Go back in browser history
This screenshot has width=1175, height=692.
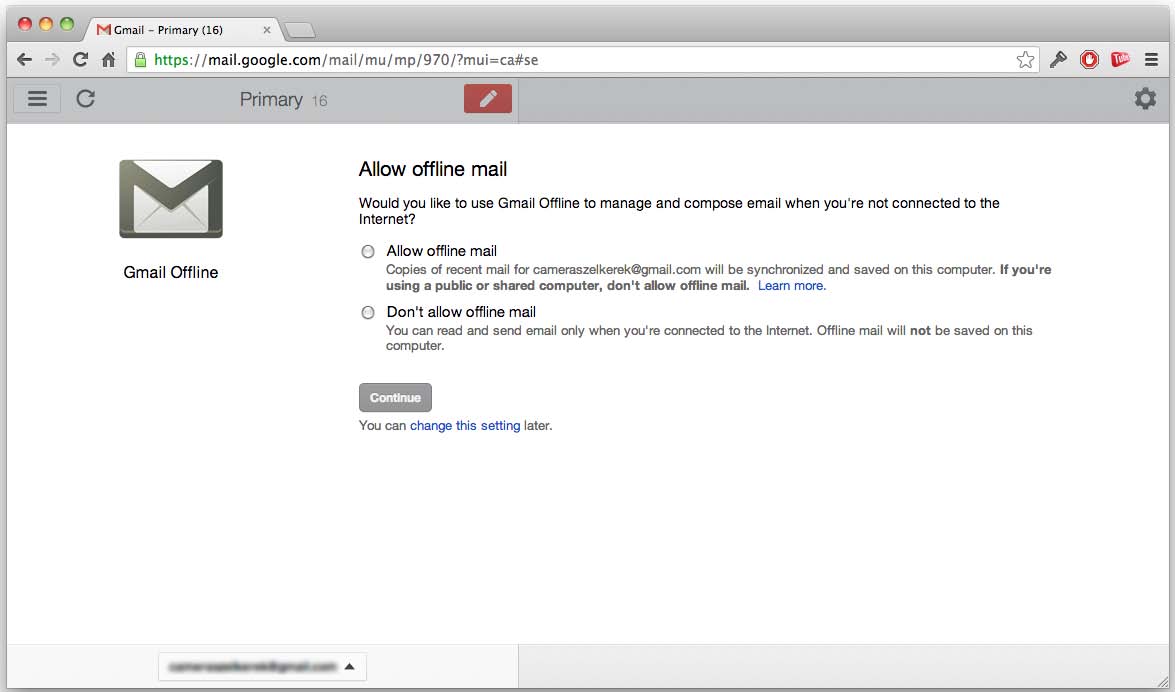pyautogui.click(x=25, y=60)
